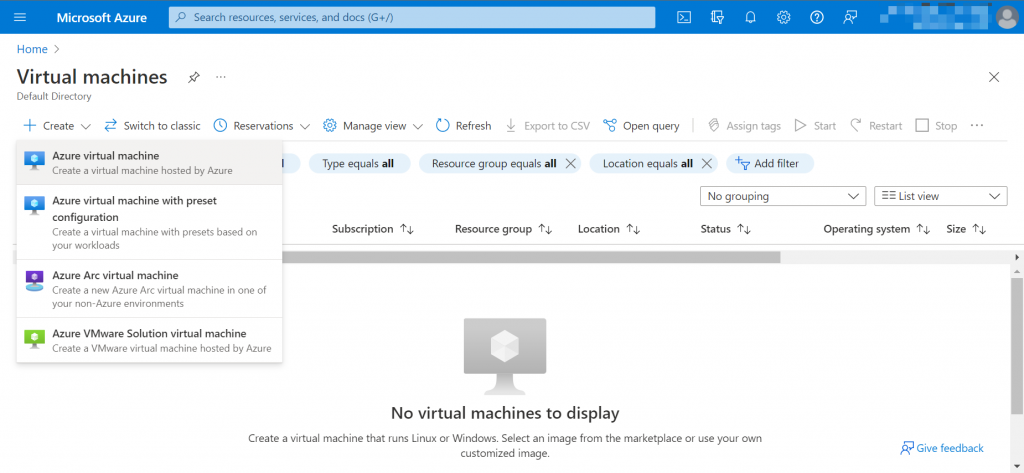This screenshot has width=1024, height=473.
Task: Open the help question mark icon
Action: (816, 18)
